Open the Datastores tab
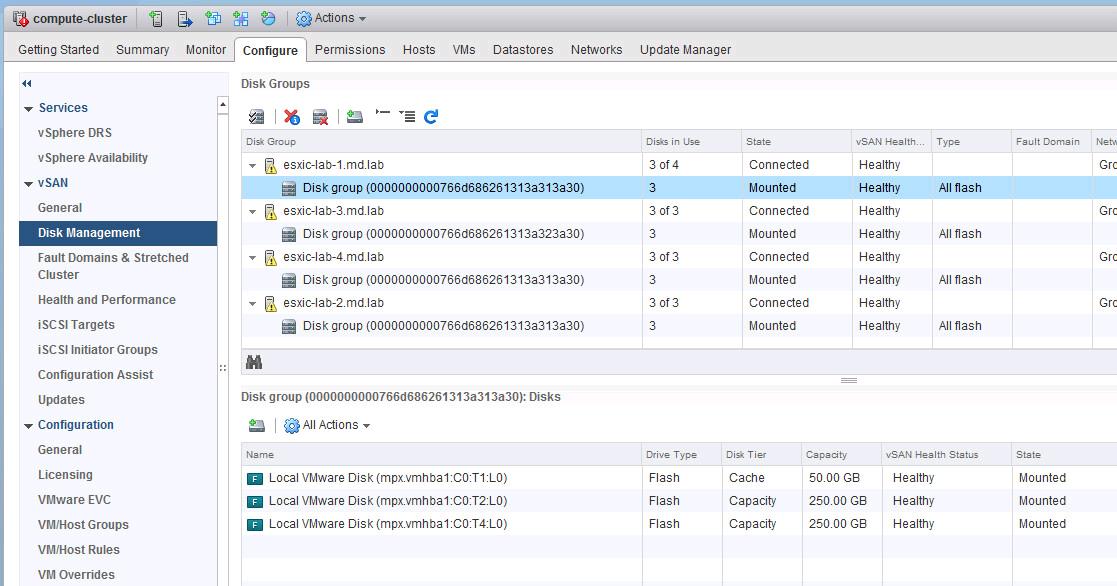 (523, 50)
